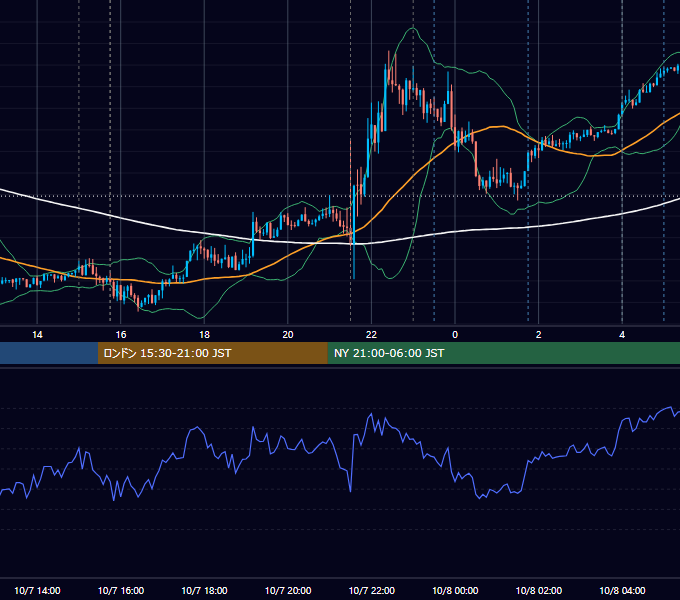Click the 10/8 02:00 time label
The width and height of the screenshot is (680, 600).
(x=539, y=590)
